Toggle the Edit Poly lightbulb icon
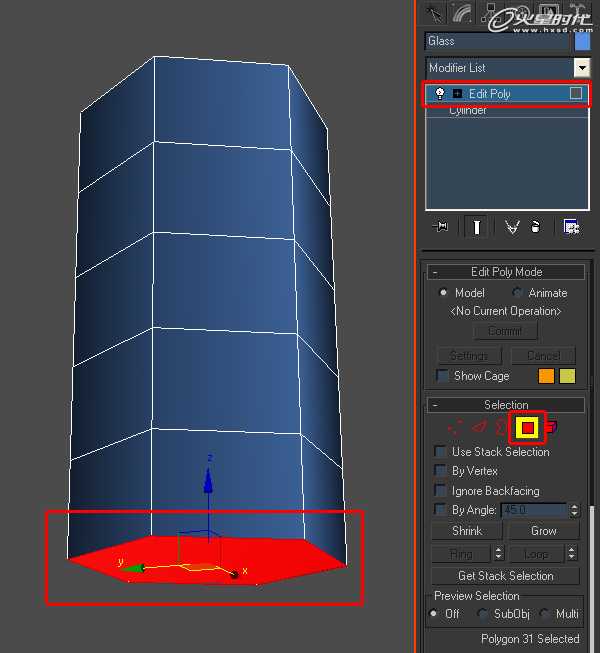Screen dimensions: 600x653 pyautogui.click(x=439, y=93)
